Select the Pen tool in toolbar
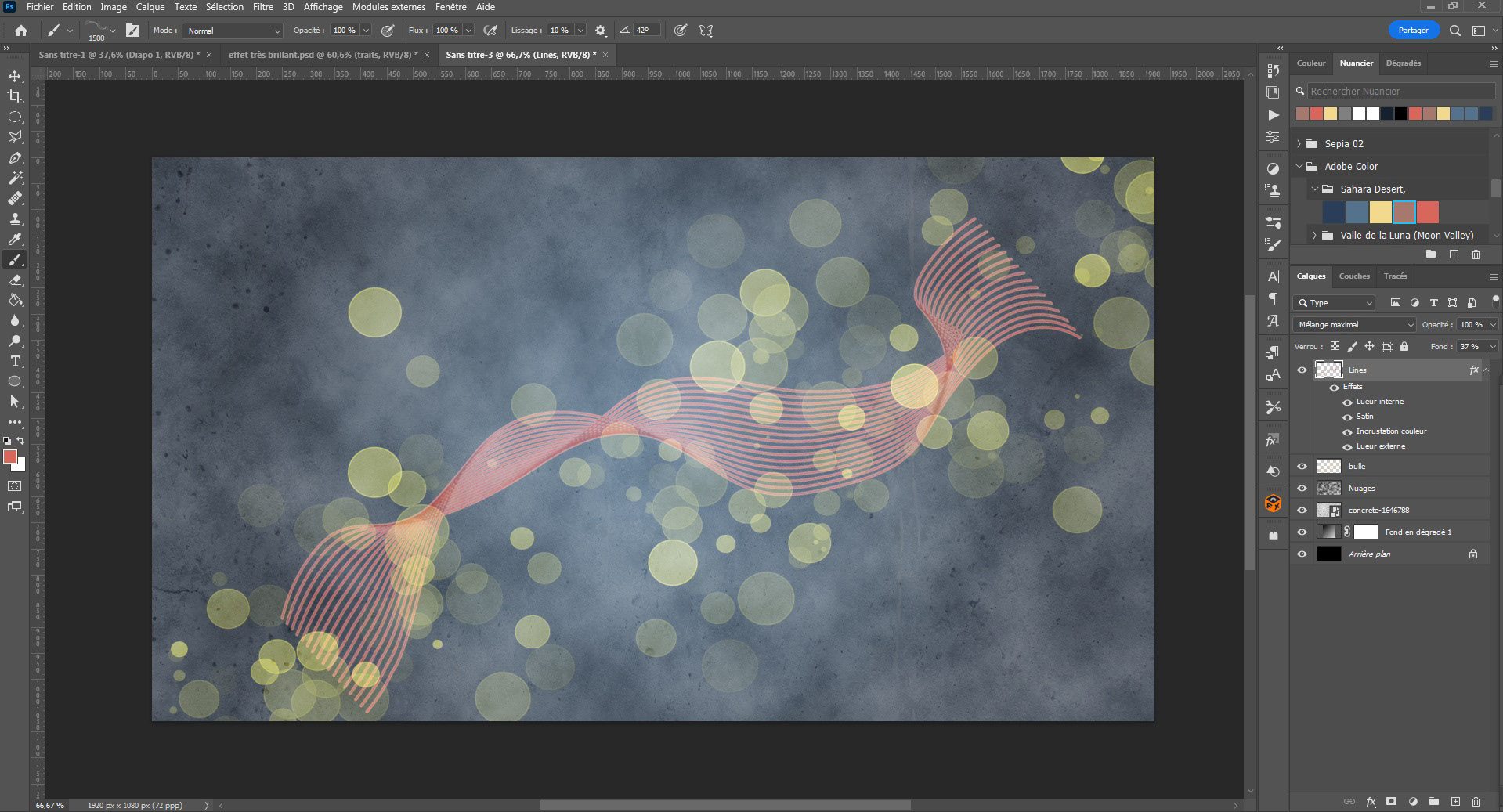1503x812 pixels. coord(14,157)
